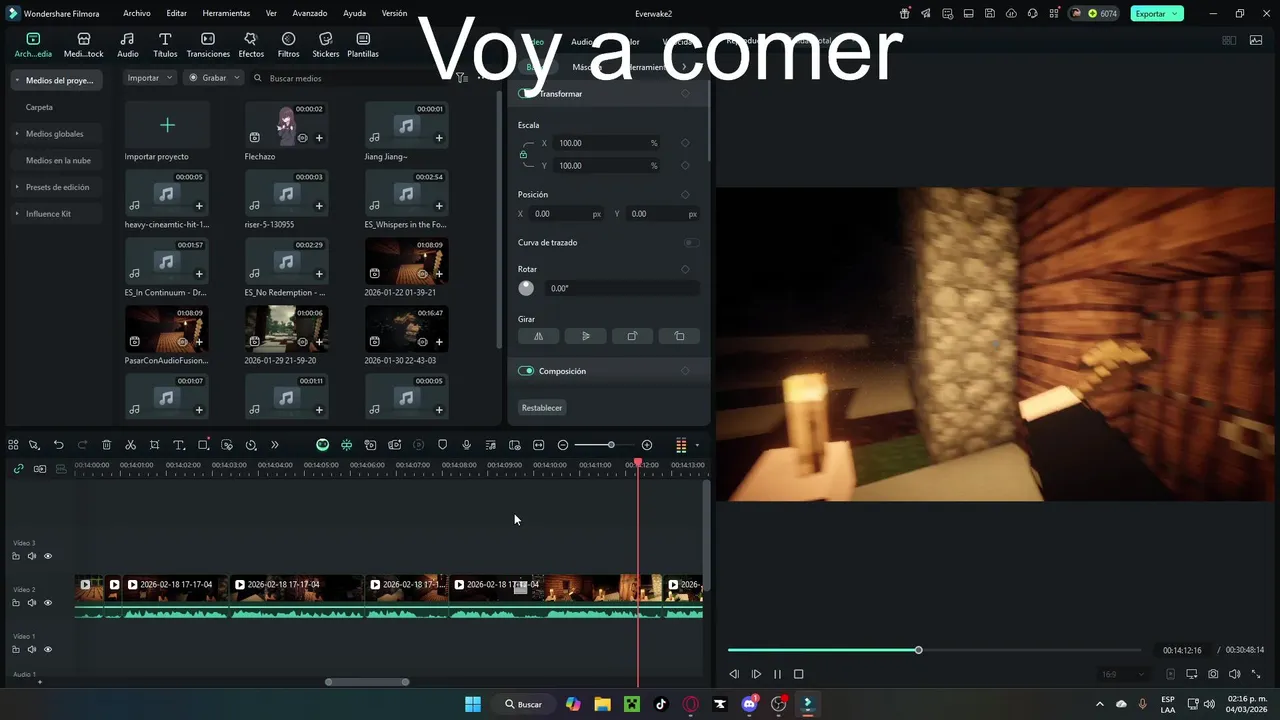Click the marker shield icon in timeline toolbar
The height and width of the screenshot is (720, 1280).
pyautogui.click(x=442, y=445)
